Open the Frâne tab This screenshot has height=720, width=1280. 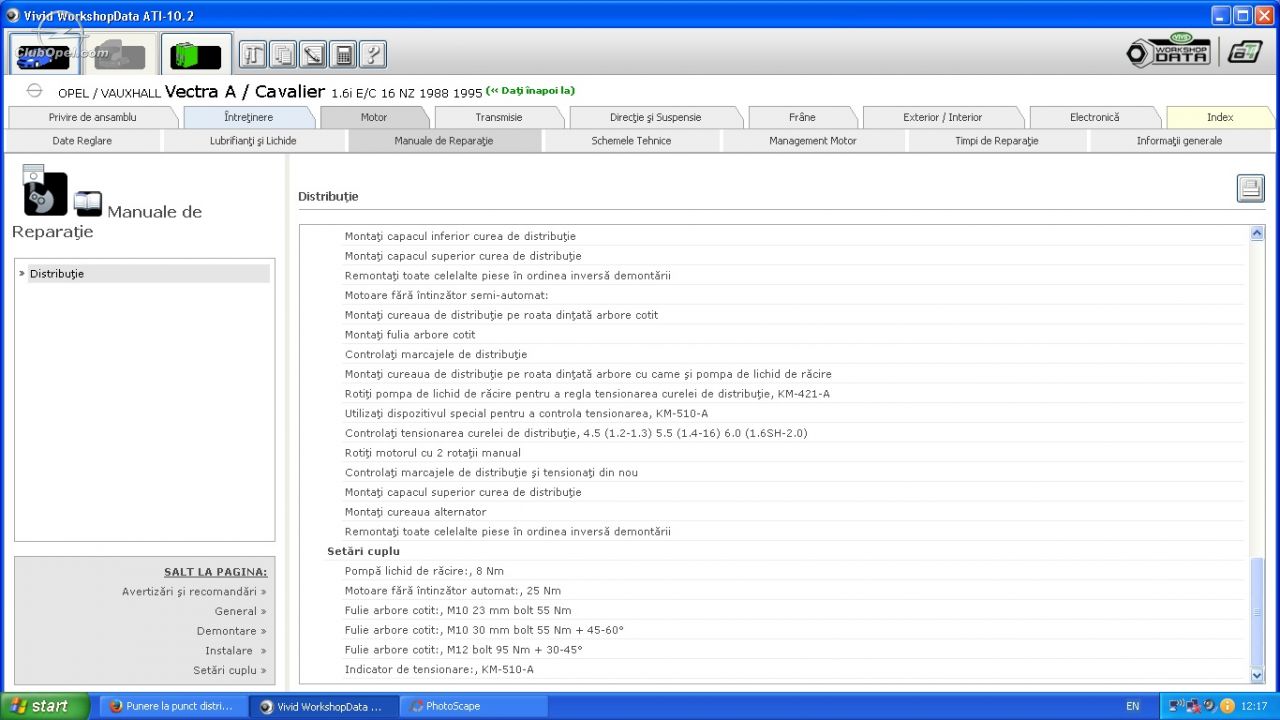(802, 117)
